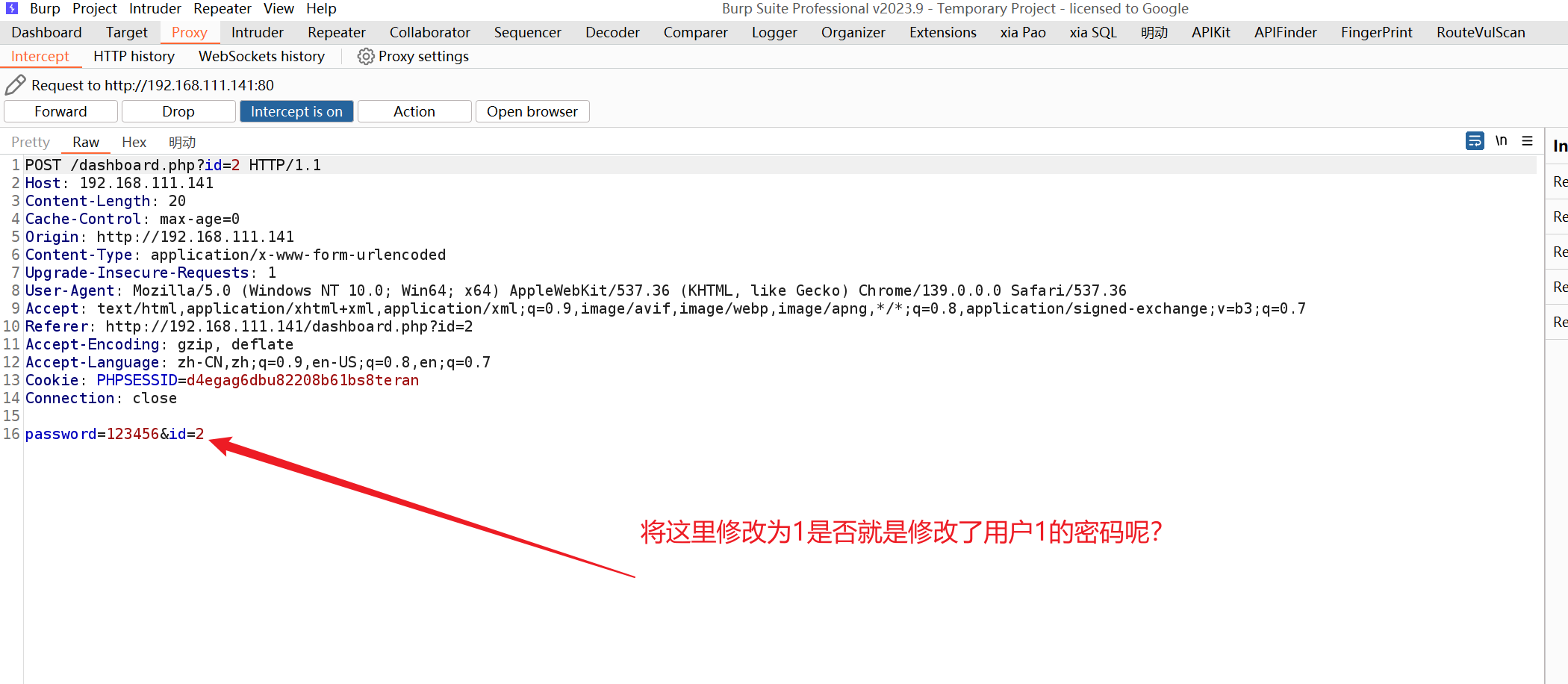Click the Content-Type header line
Image resolution: width=1568 pixels, height=684 pixels.
235,255
